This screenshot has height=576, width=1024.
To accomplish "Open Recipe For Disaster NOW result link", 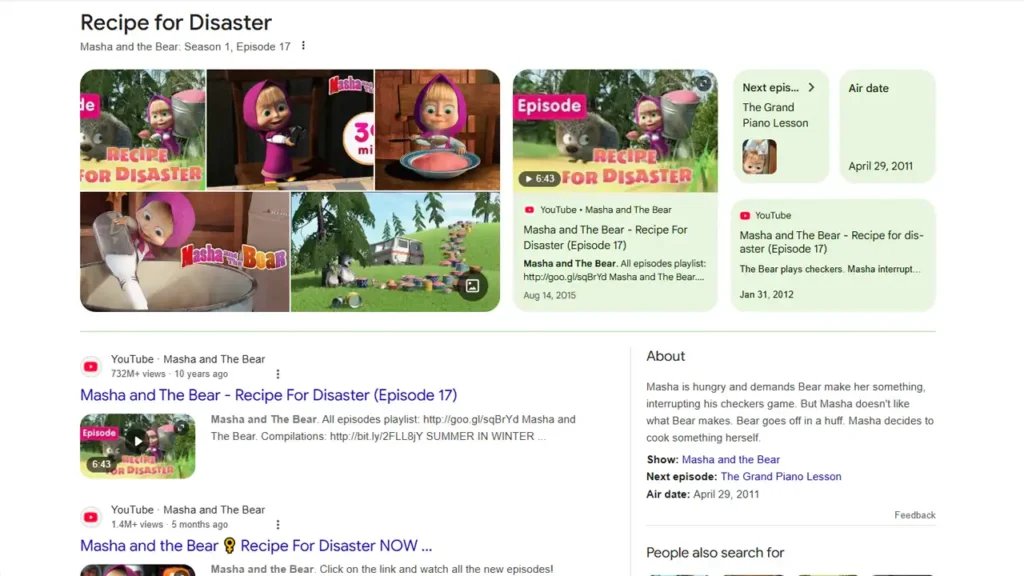I will [256, 545].
